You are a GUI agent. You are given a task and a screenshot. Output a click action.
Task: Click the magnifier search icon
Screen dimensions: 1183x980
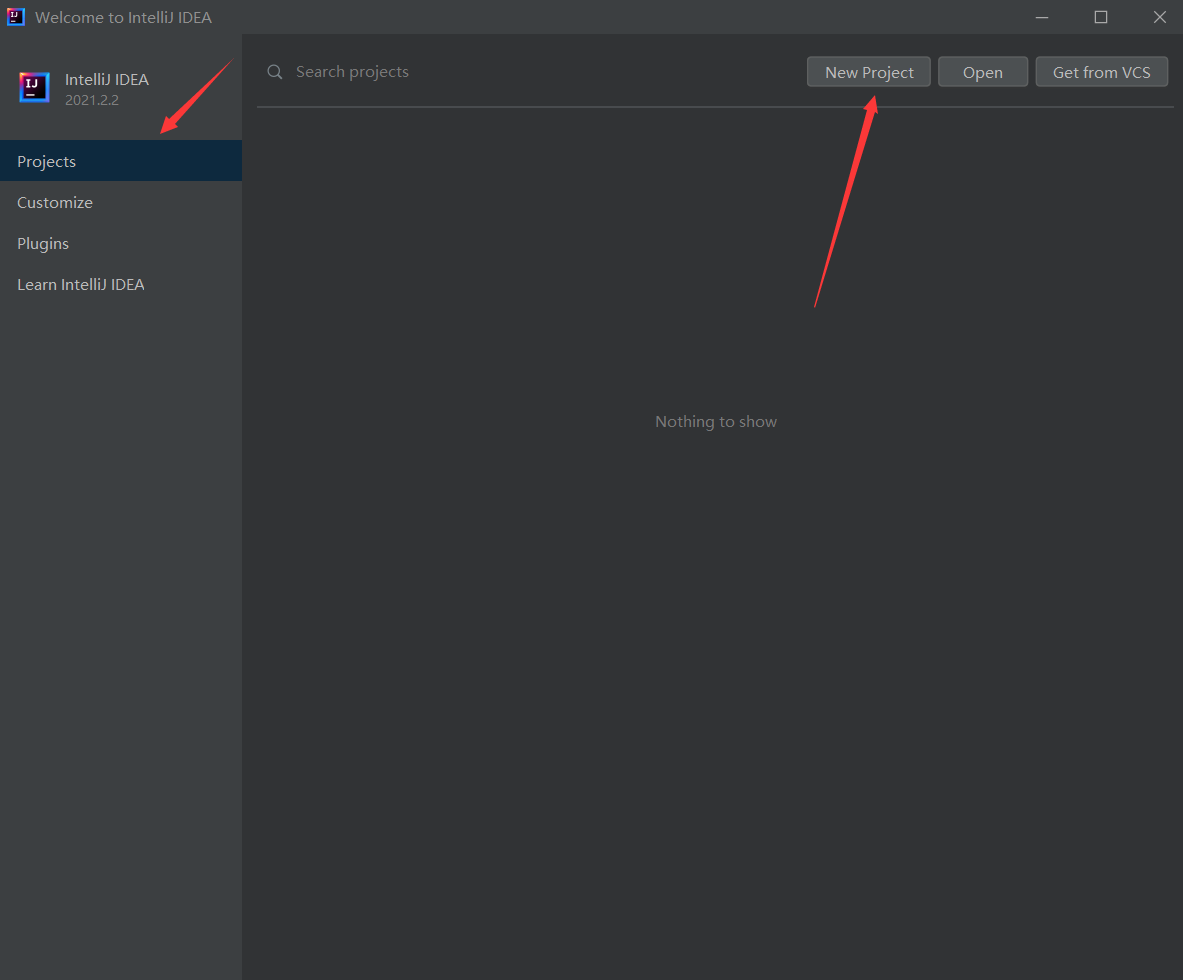(275, 72)
